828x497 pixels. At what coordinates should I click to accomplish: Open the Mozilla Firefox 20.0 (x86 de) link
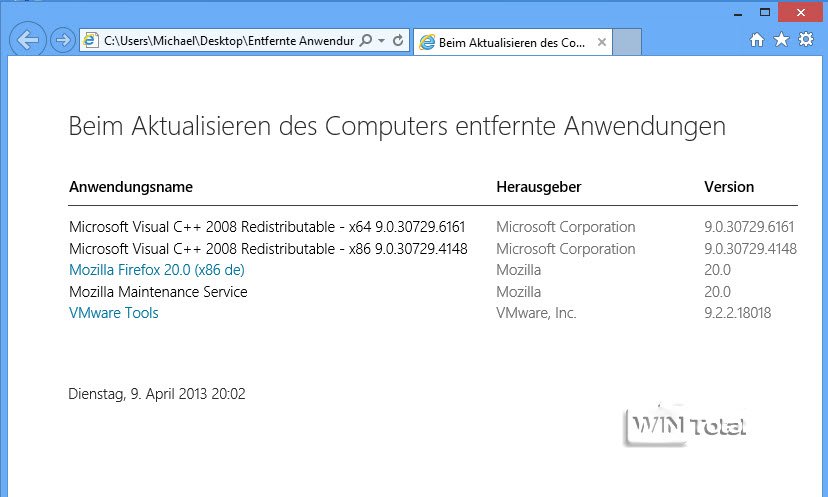pos(157,270)
